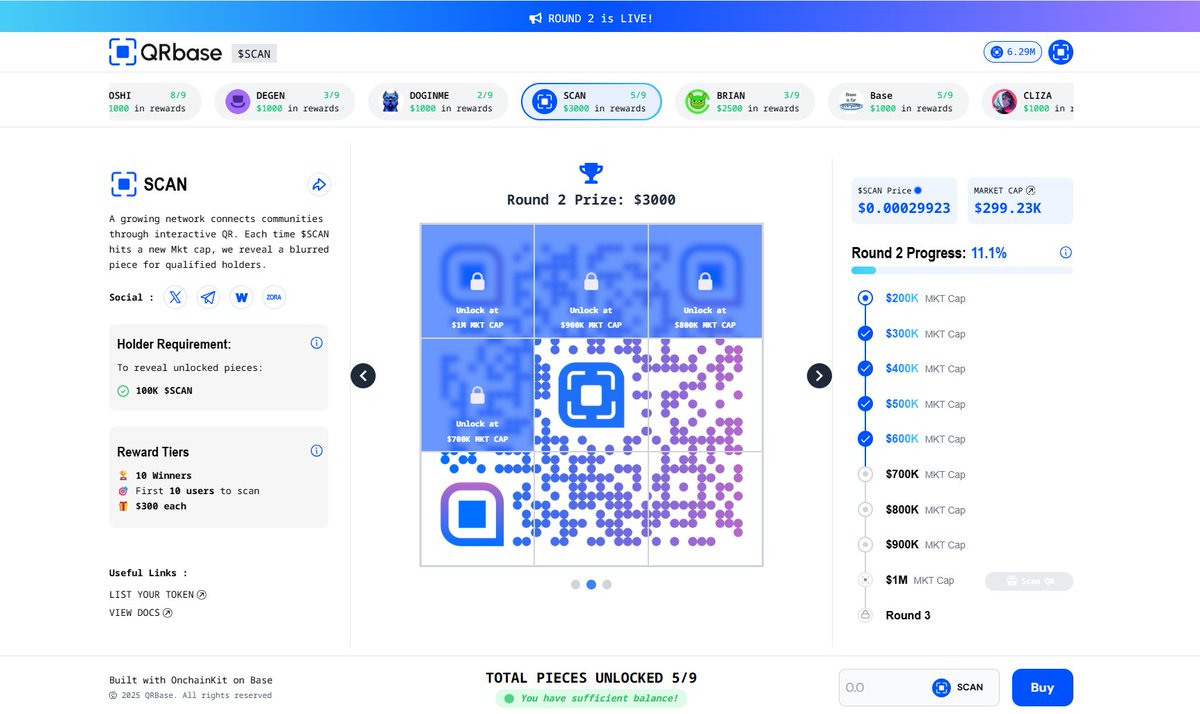Click the SCAN token selector in buy box

pyautogui.click(x=958, y=687)
